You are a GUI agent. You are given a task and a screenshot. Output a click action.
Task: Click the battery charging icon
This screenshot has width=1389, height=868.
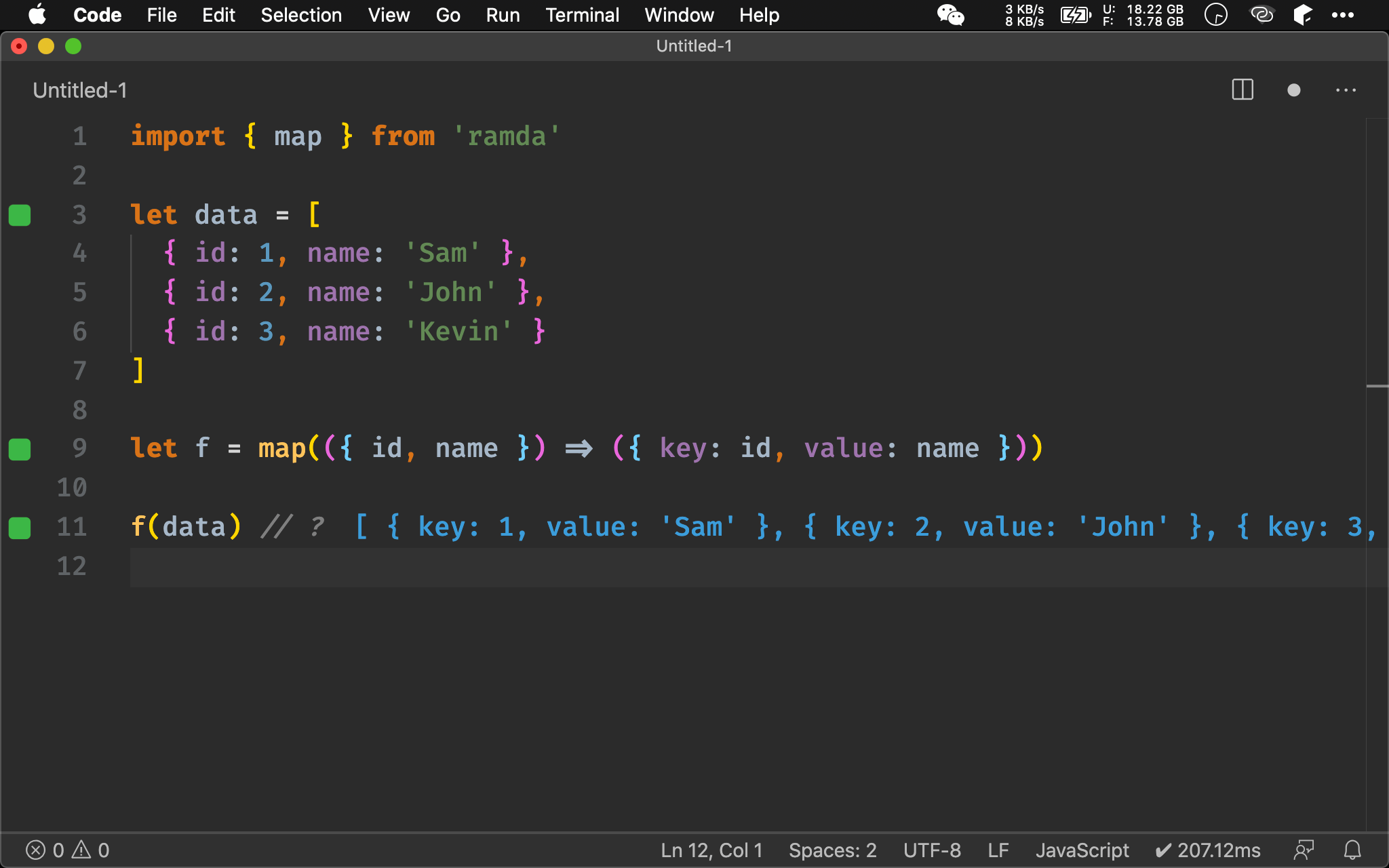tap(1076, 15)
